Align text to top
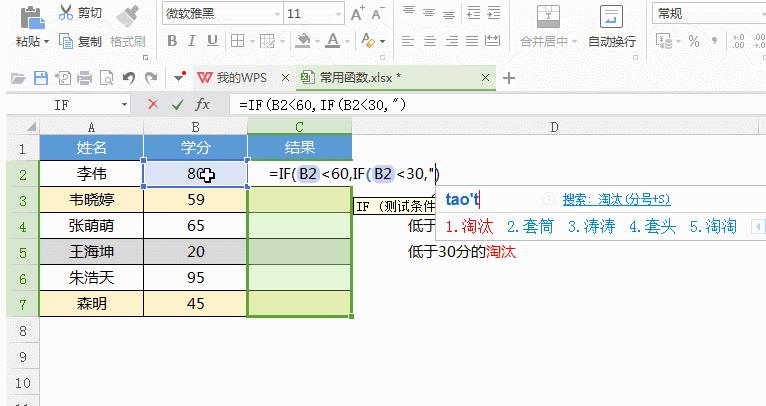This screenshot has height=406, width=766. [x=408, y=12]
